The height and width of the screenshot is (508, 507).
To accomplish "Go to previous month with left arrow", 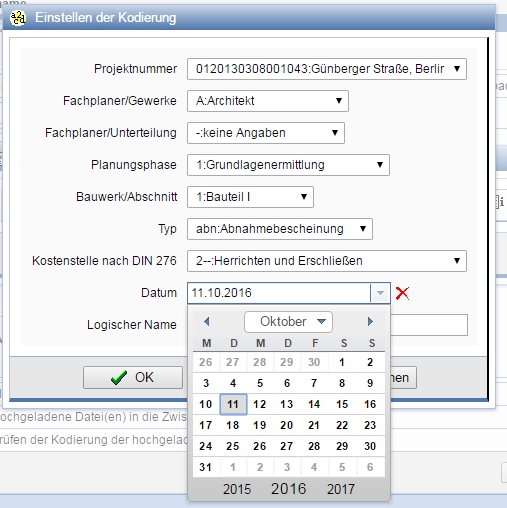I will 207,322.
